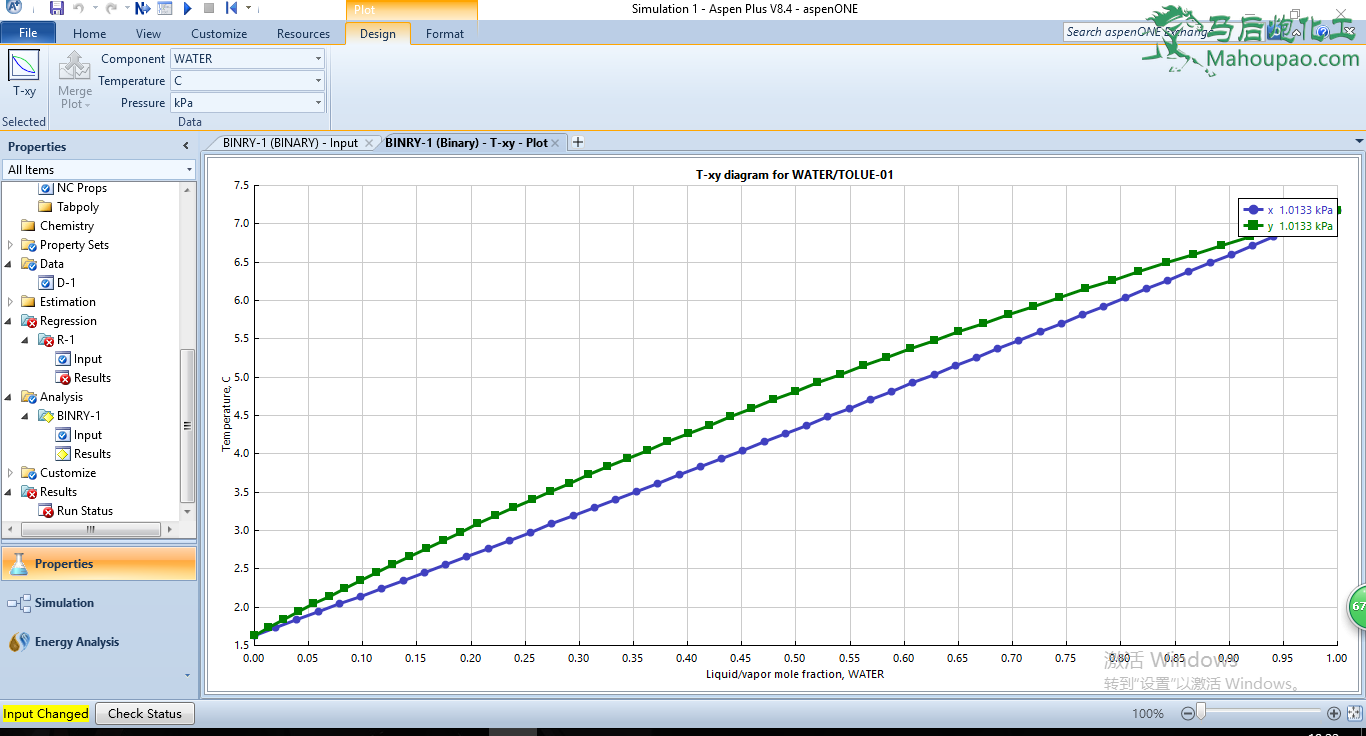Select the T-xy plot type icon
Screen dimensions: 1366x736
[24, 66]
